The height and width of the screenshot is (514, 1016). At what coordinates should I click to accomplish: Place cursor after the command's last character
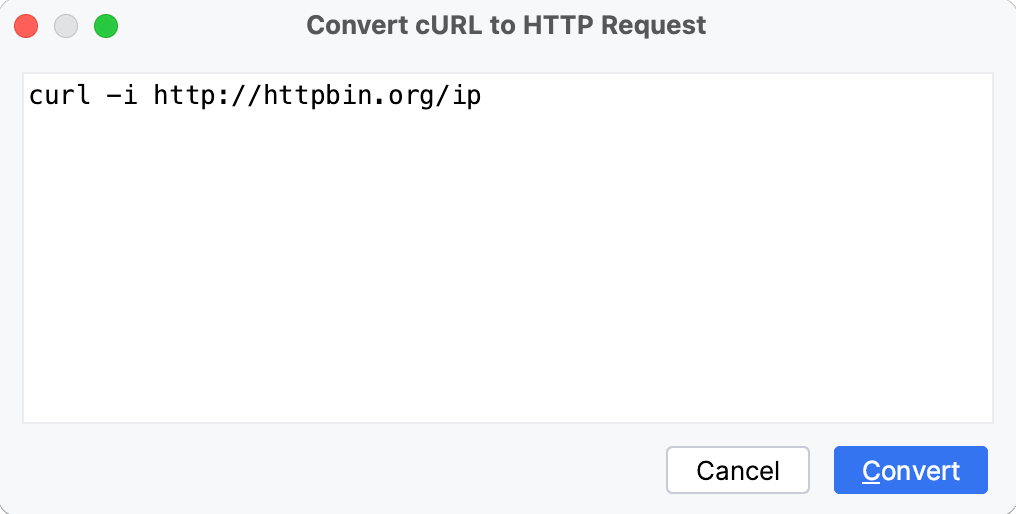(482, 97)
